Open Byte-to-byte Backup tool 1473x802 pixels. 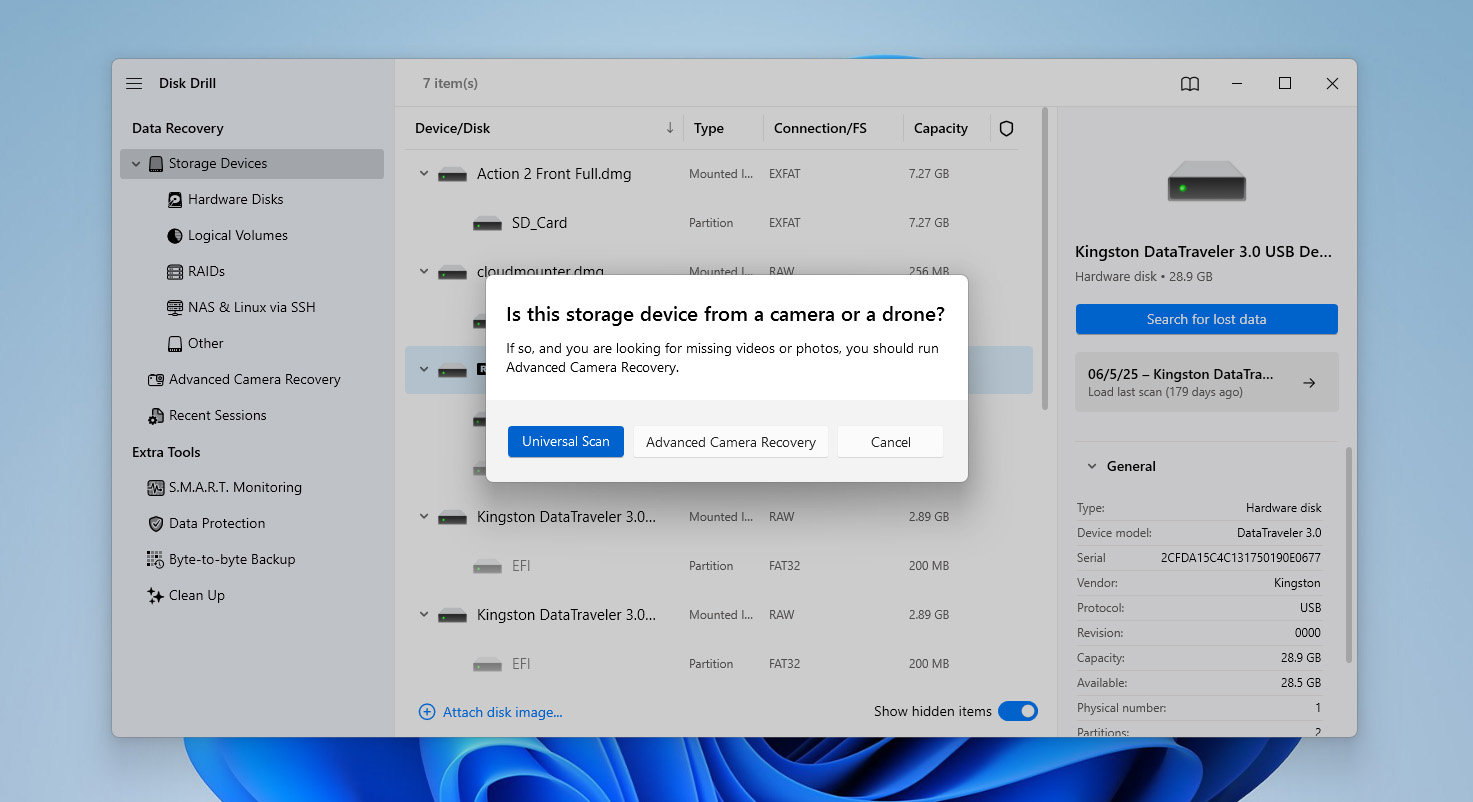coord(231,559)
